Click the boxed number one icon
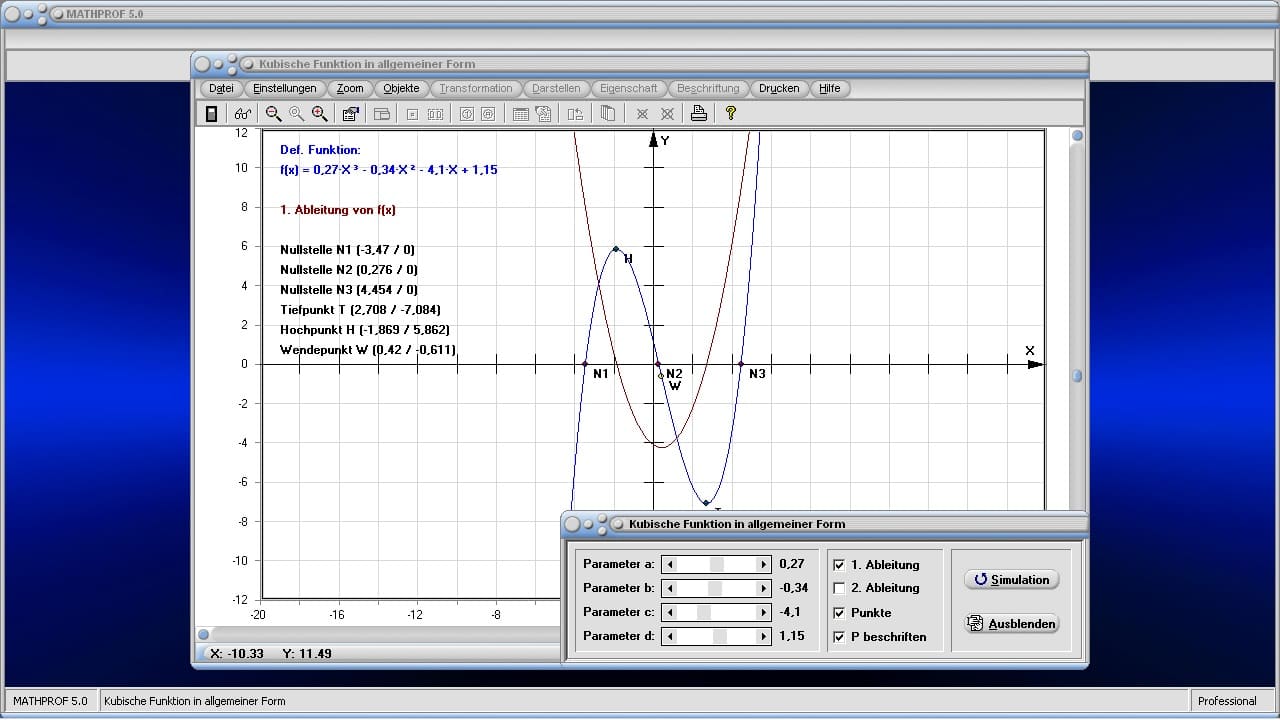The width and height of the screenshot is (1280, 720). (x=466, y=114)
